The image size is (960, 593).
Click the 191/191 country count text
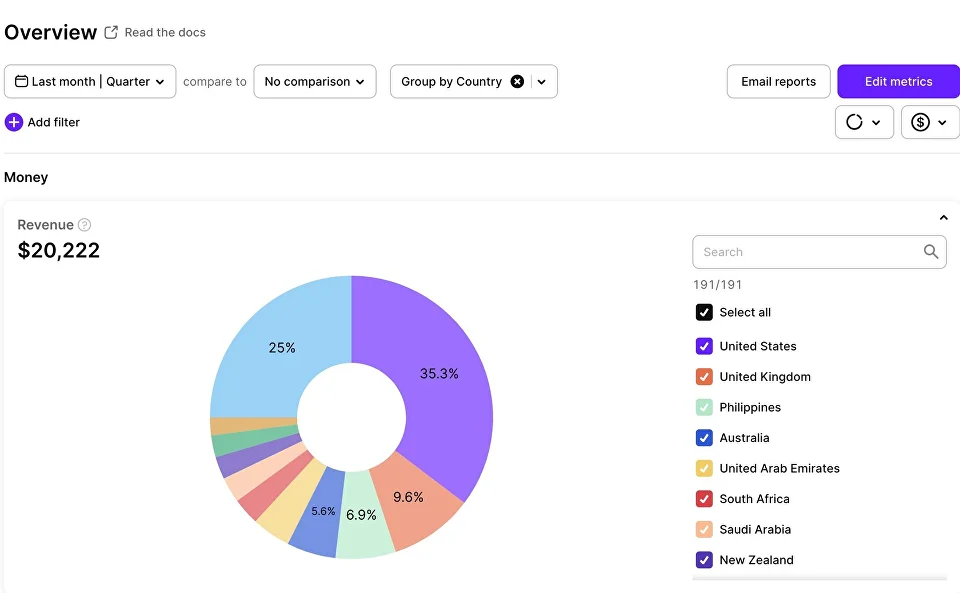click(718, 285)
